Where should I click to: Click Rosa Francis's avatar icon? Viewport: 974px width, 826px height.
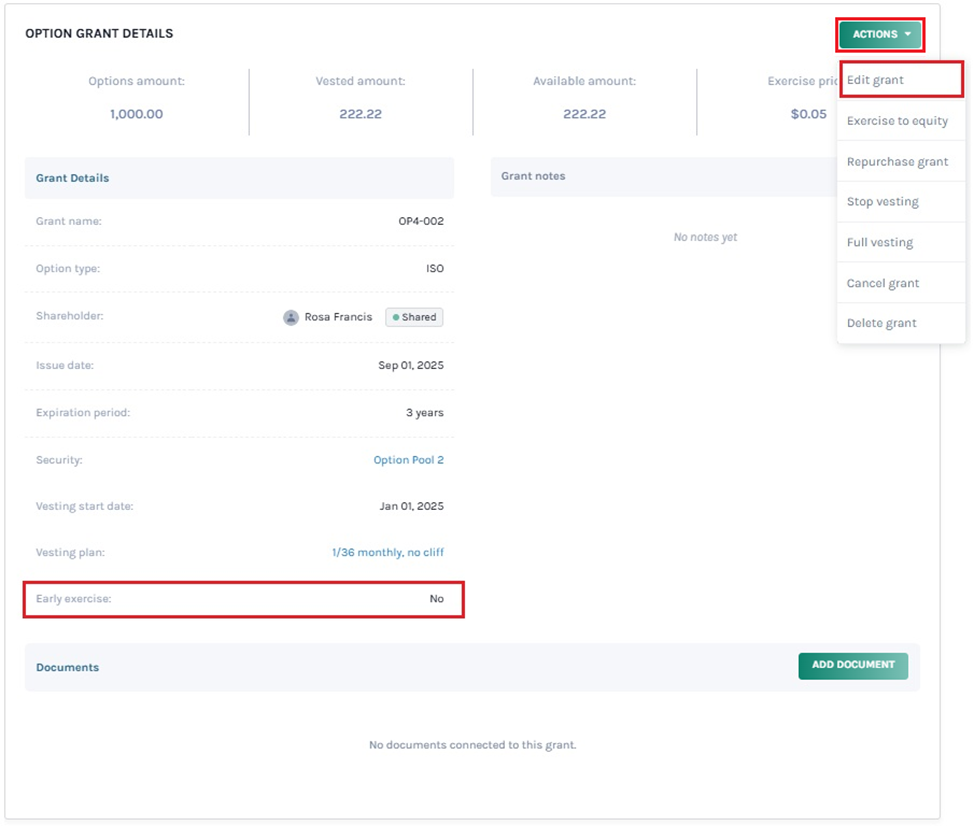291,317
